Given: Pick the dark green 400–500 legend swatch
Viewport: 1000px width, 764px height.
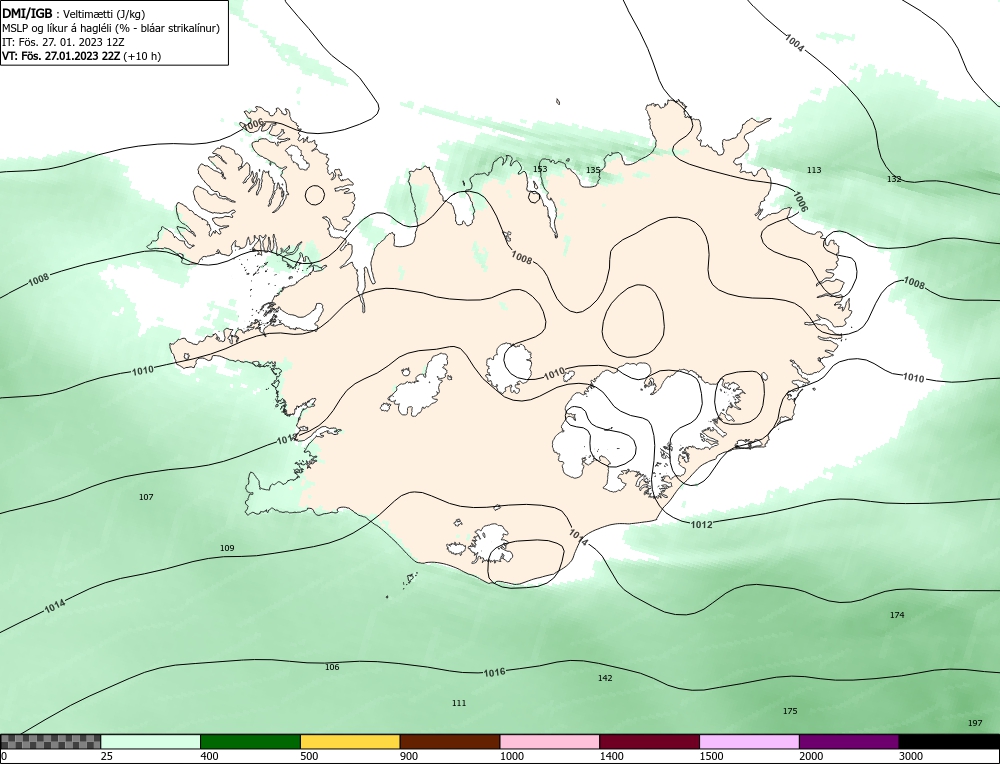Looking at the screenshot, I should 250,741.
